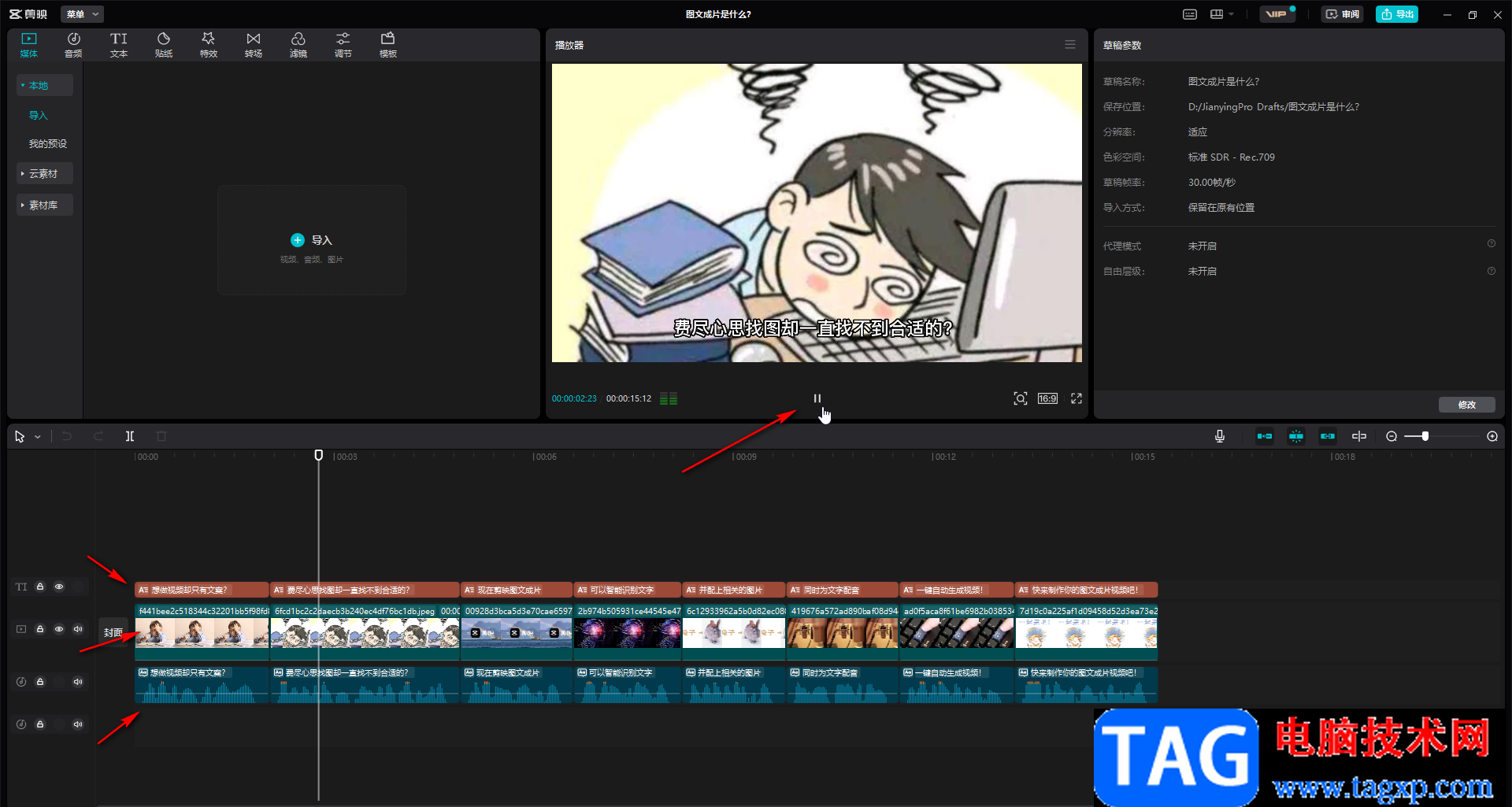Switch to the 特效 (Effects) tab
The width and height of the screenshot is (1512, 807).
[209, 45]
